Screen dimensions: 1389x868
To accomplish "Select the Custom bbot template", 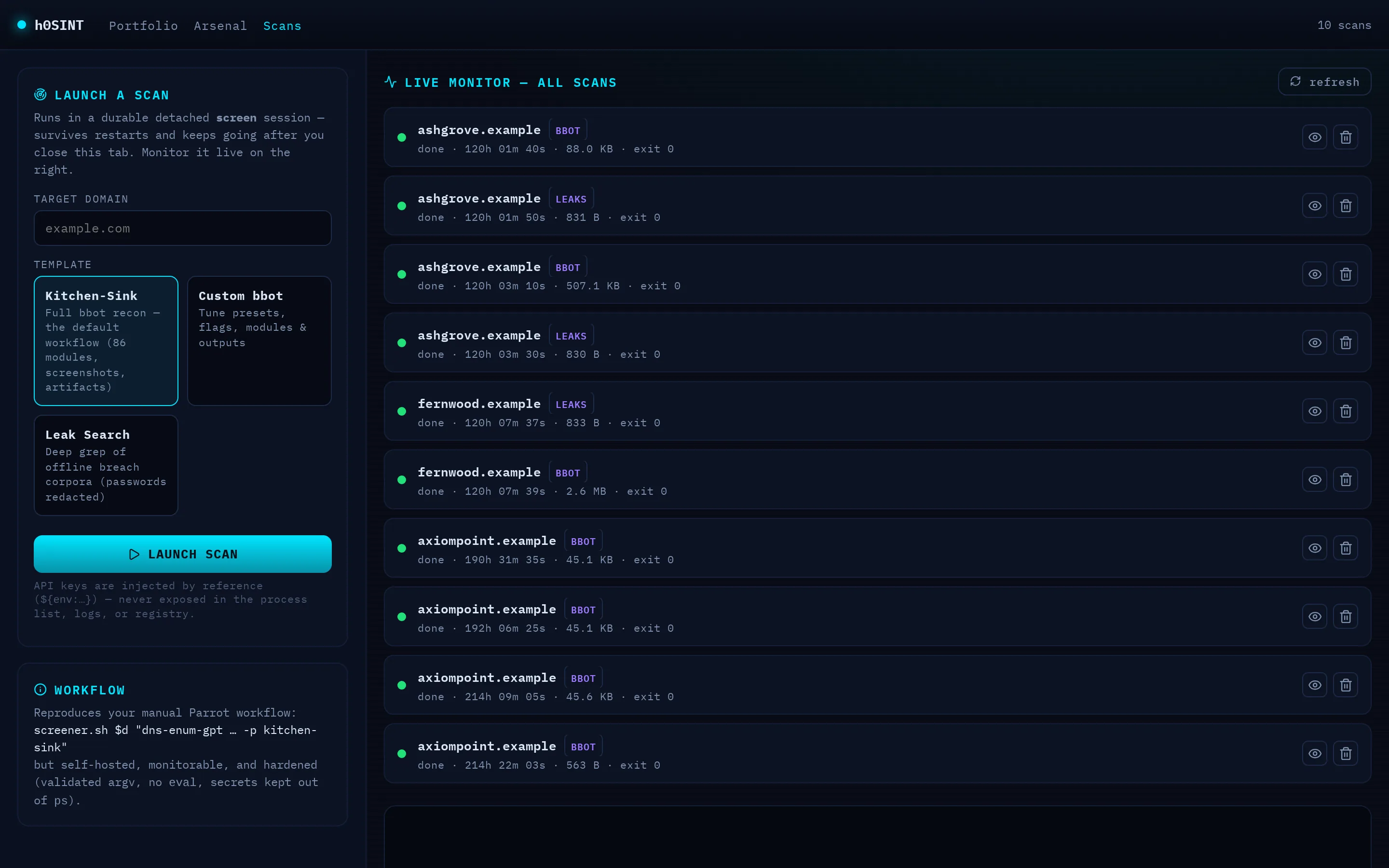I will [259, 341].
